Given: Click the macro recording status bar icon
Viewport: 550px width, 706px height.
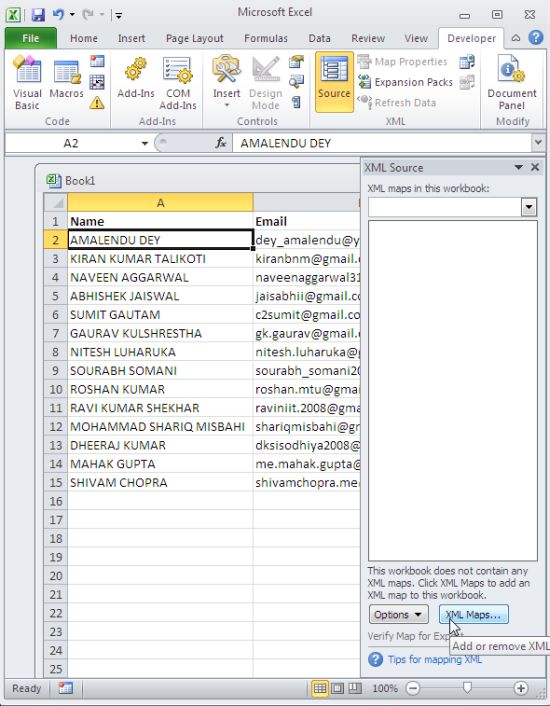Looking at the screenshot, I should [65, 688].
